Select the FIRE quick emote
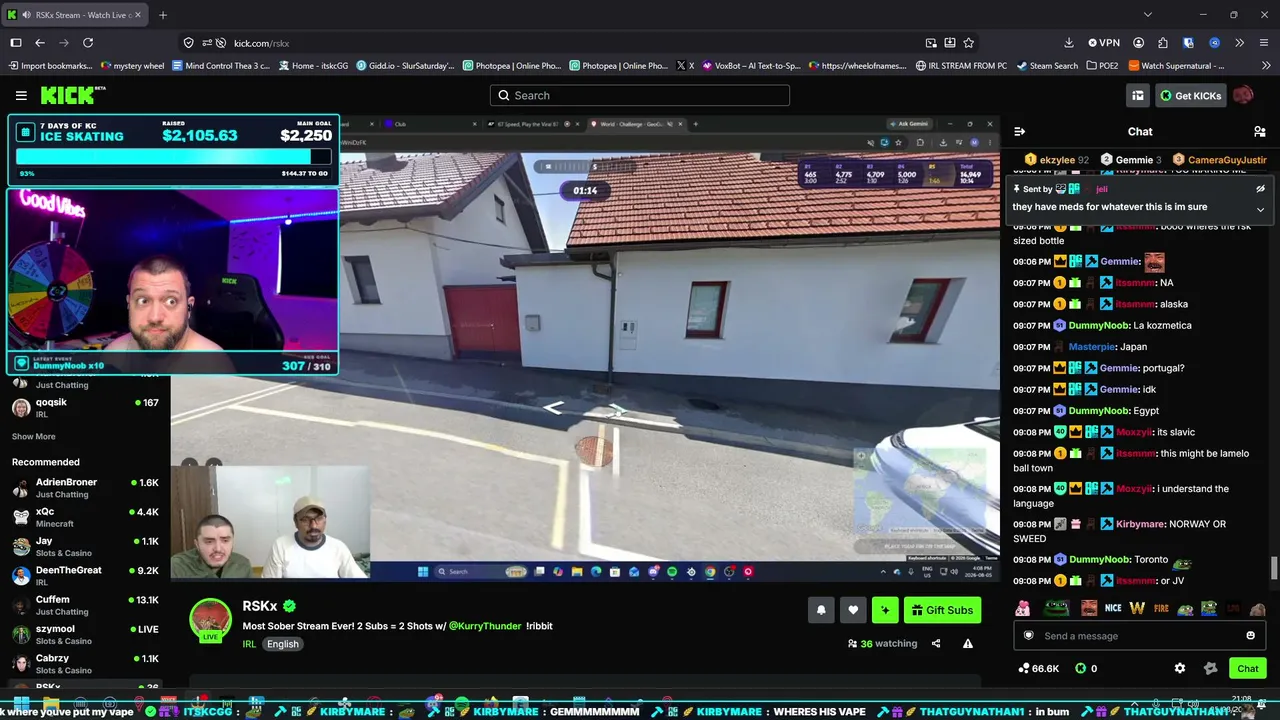This screenshot has height=720, width=1280. click(x=1161, y=608)
